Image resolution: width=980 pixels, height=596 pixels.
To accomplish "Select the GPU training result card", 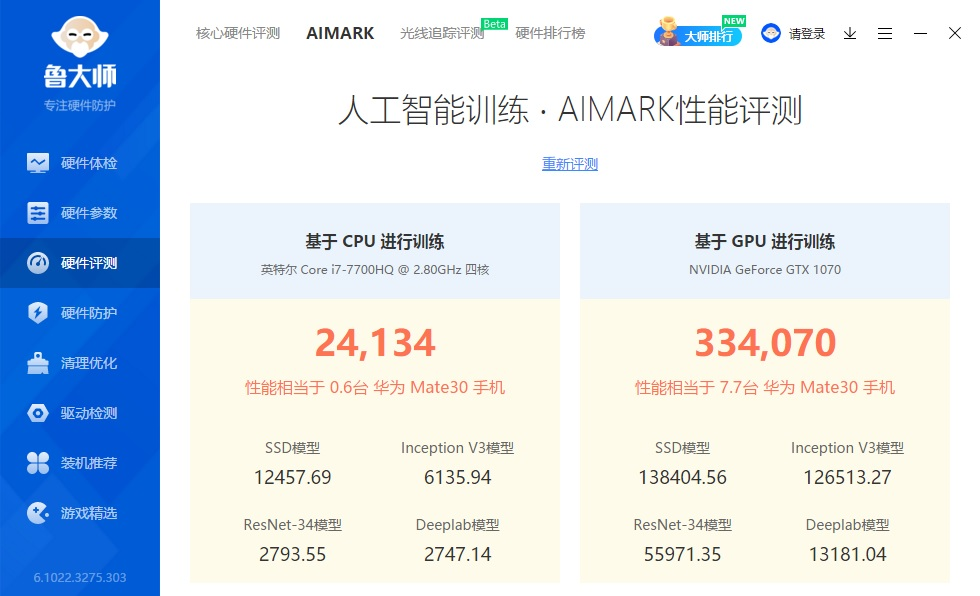I will [764, 390].
